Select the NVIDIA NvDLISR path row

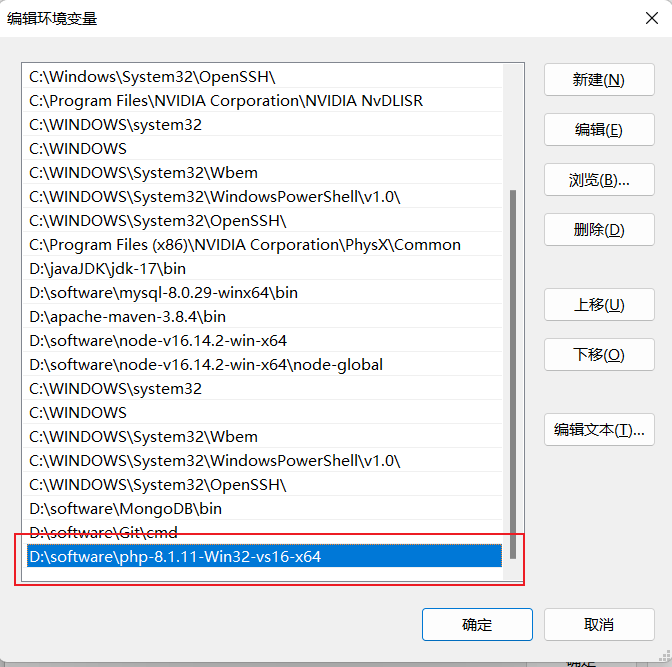click(x=262, y=101)
